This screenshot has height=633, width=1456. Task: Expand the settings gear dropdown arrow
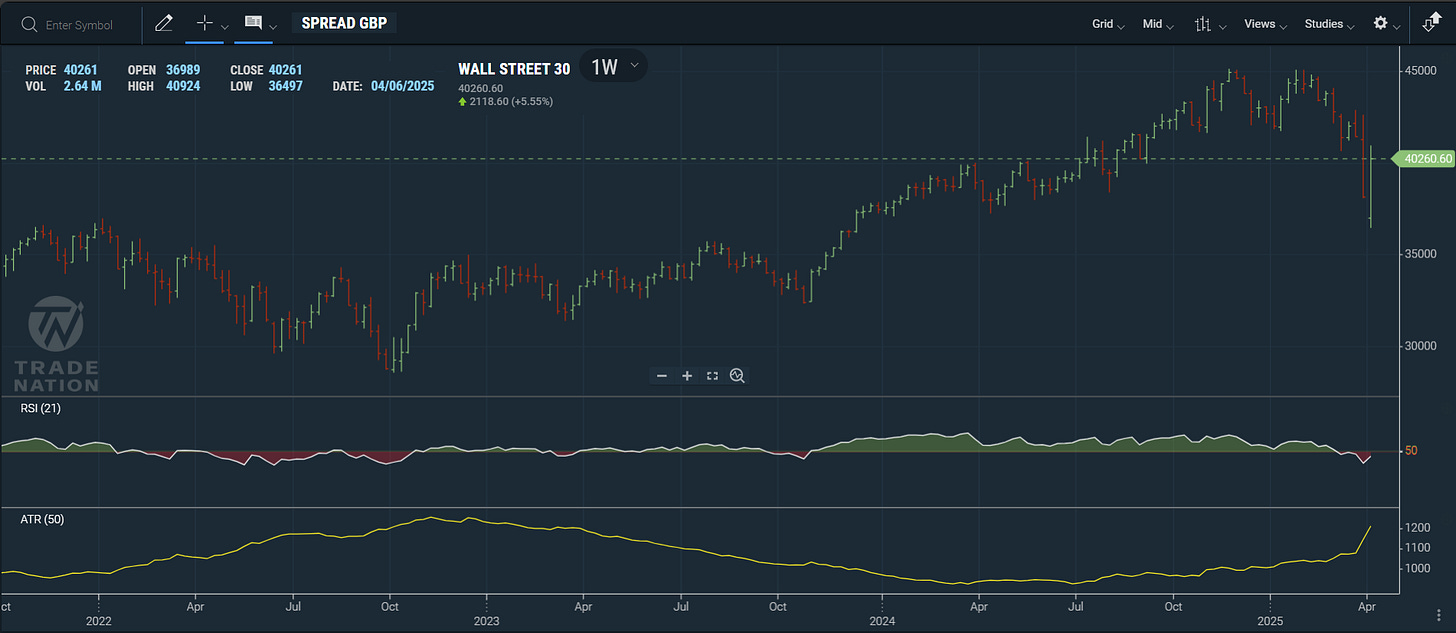(1398, 27)
